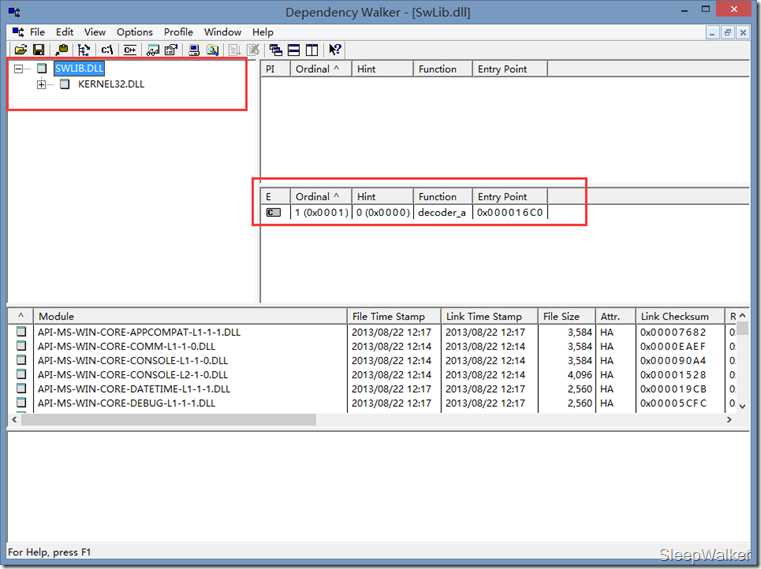Click icon for API-MS-WIN-CORE-APPCOMPAT-L1-1-1.DLL row
The width and height of the screenshot is (761, 569).
(x=21, y=332)
